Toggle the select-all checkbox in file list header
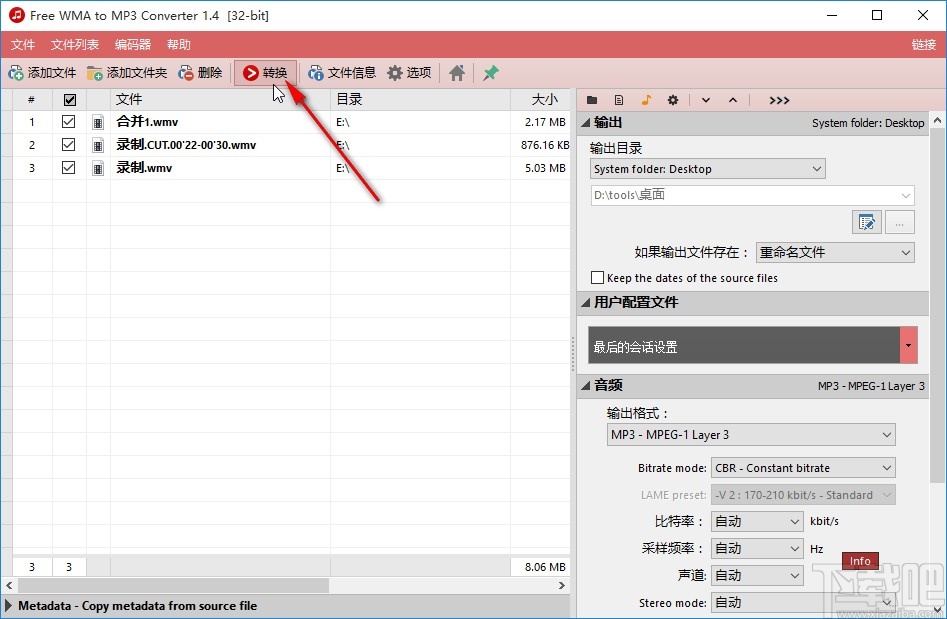The height and width of the screenshot is (619, 947). click(x=68, y=98)
